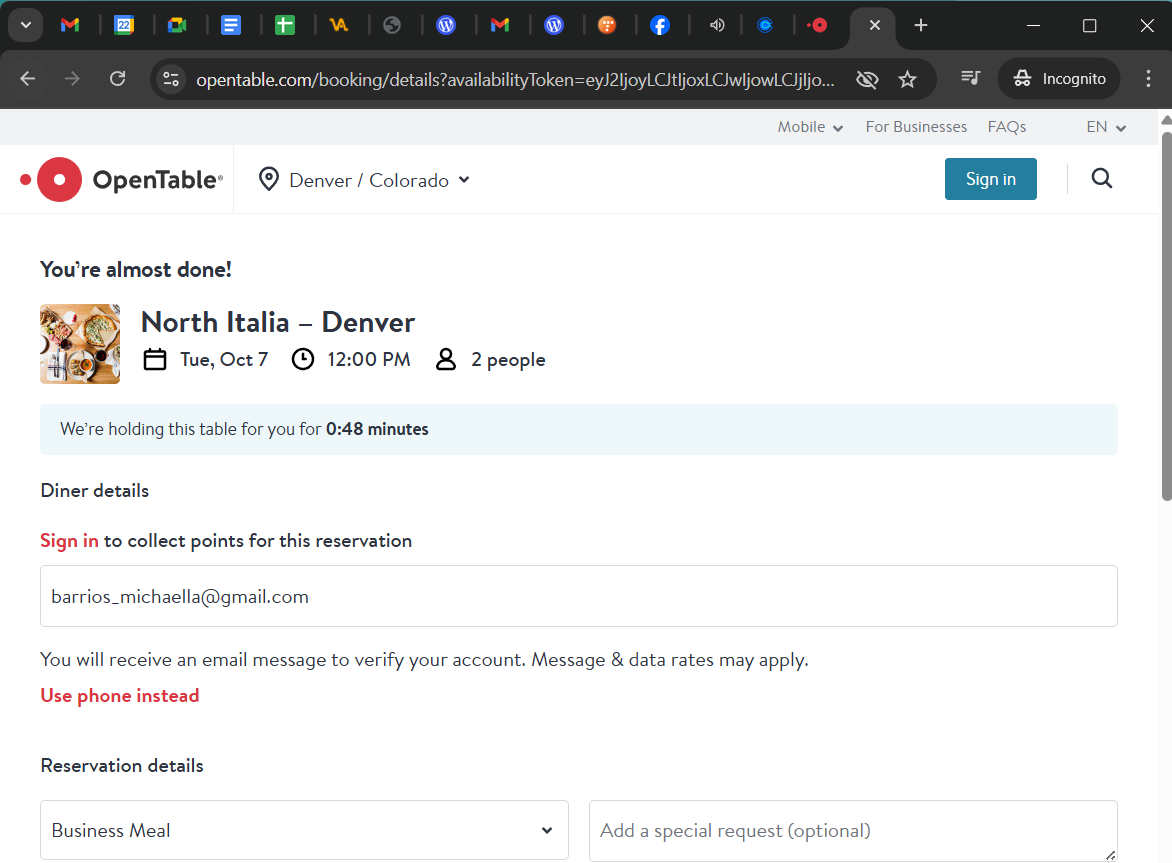
Task: Open the Business Meal occasion dropdown
Action: coord(304,830)
